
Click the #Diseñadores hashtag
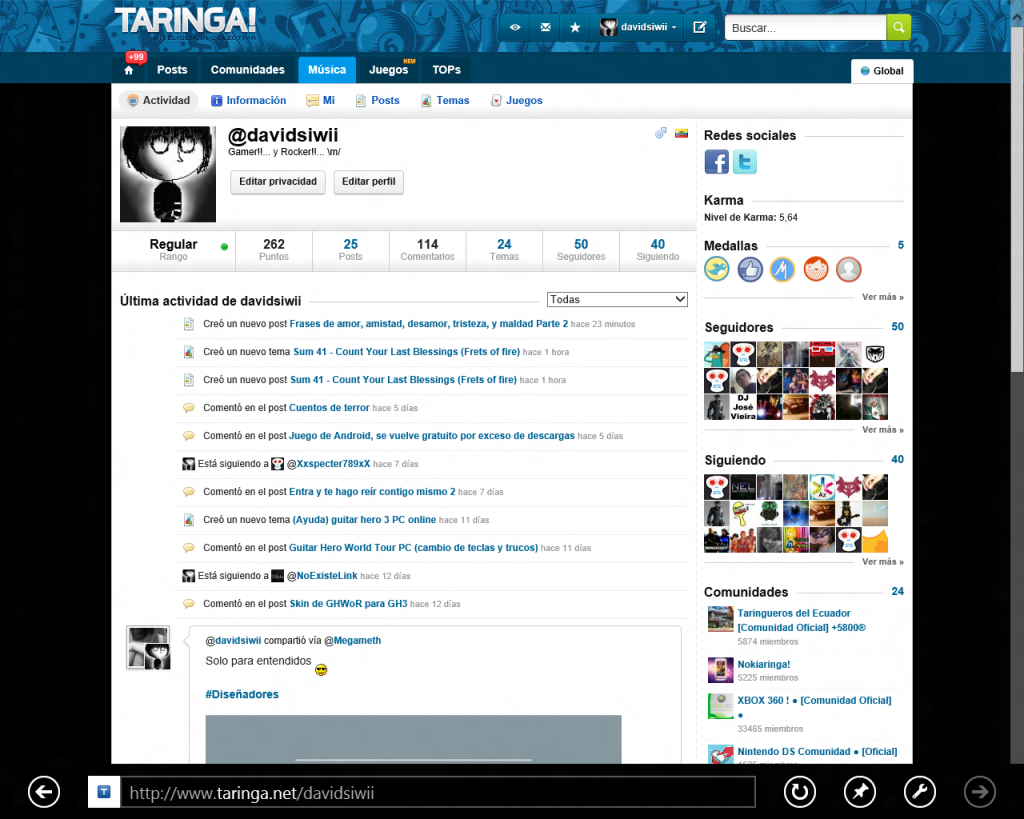(242, 694)
